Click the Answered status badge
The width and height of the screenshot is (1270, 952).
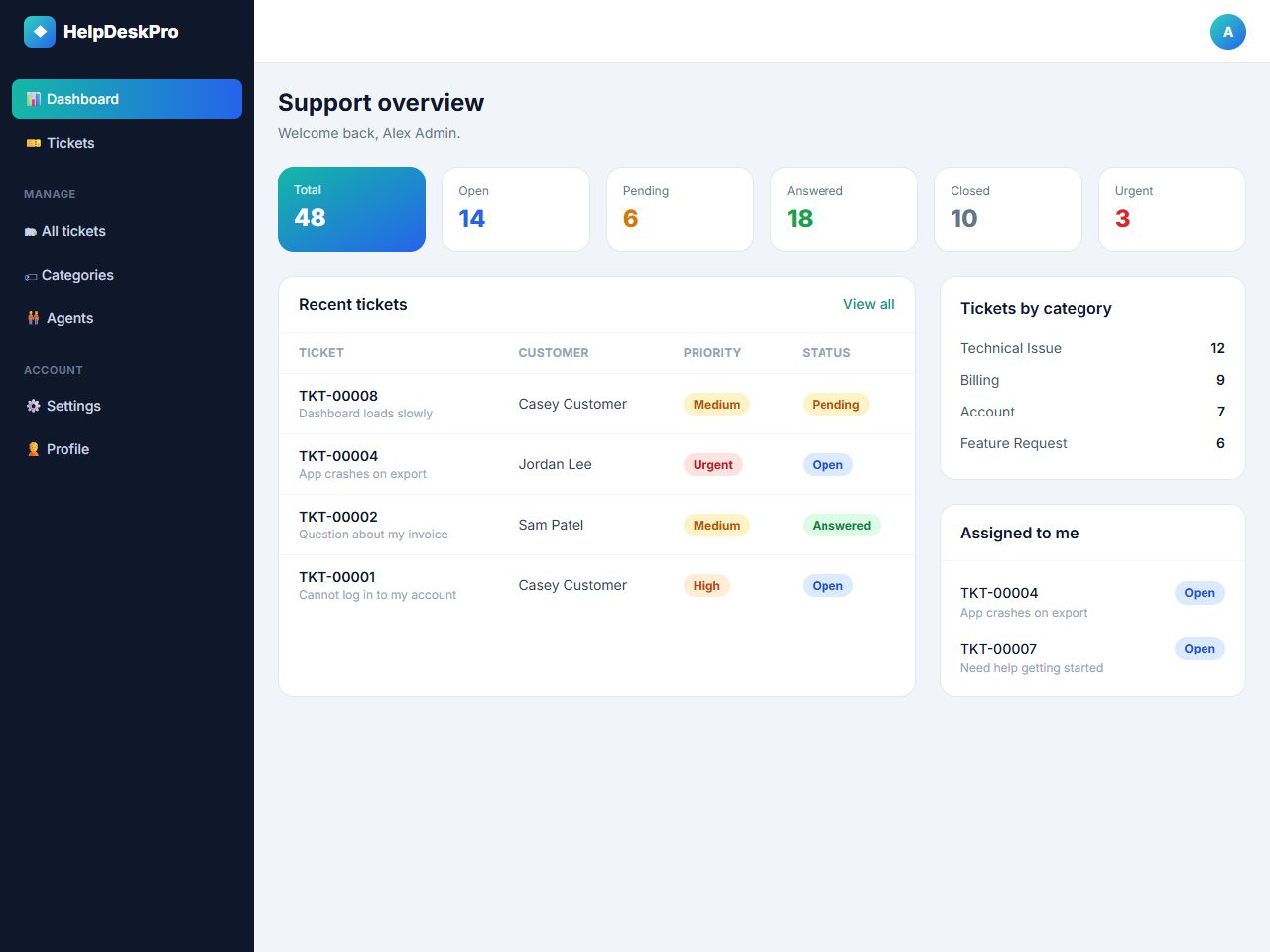(x=841, y=526)
